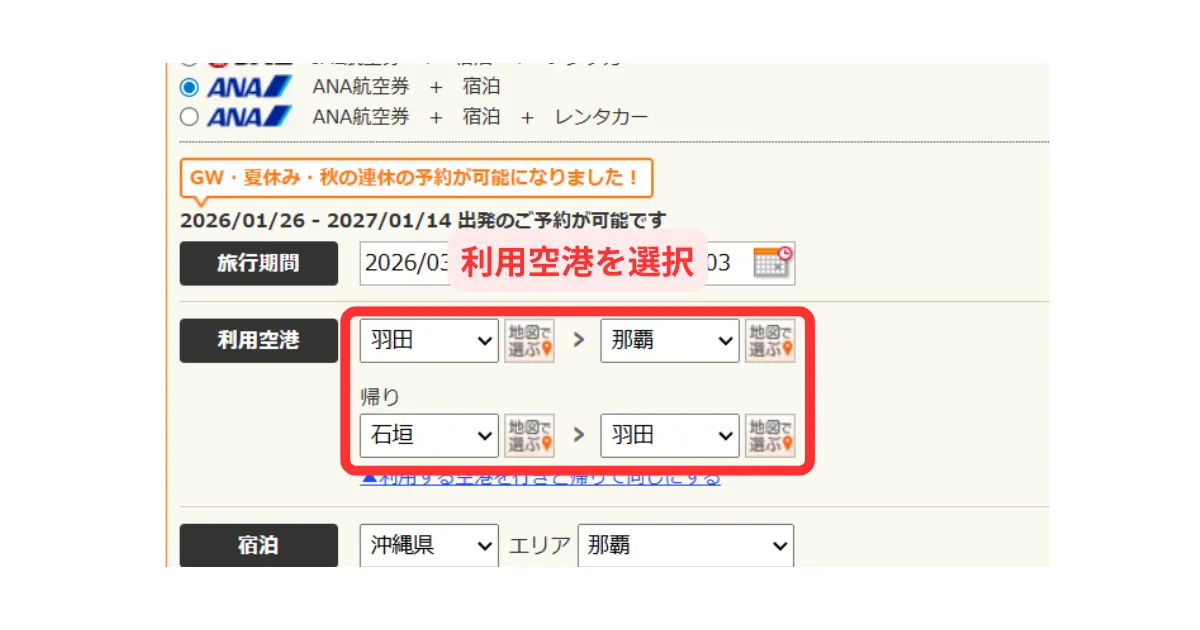The width and height of the screenshot is (1200, 630).
Task: Click map picker icon beside return 羽田 arrival
Action: point(769,435)
